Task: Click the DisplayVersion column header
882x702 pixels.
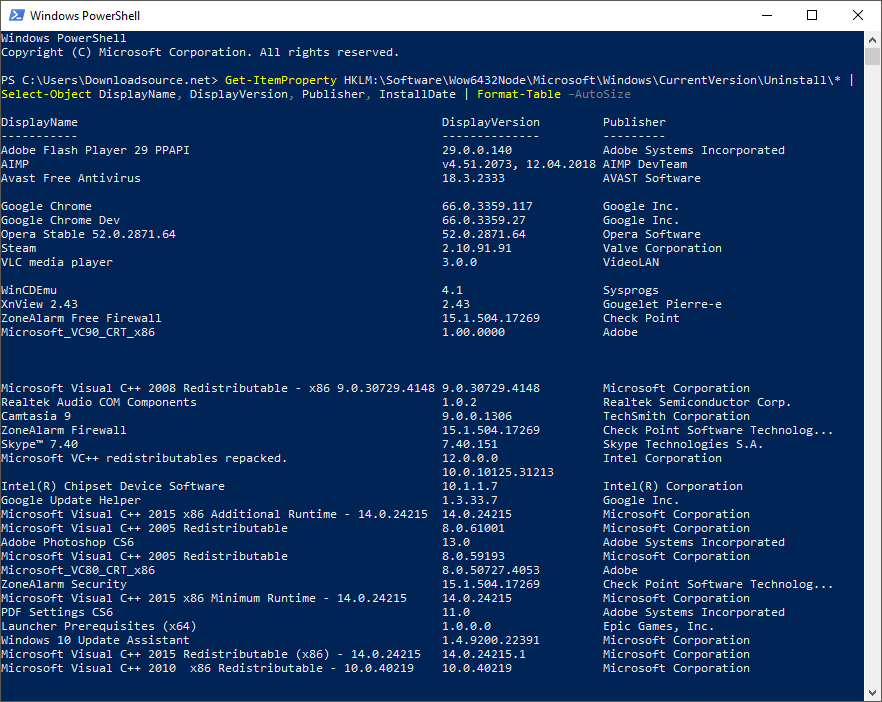Action: point(490,122)
